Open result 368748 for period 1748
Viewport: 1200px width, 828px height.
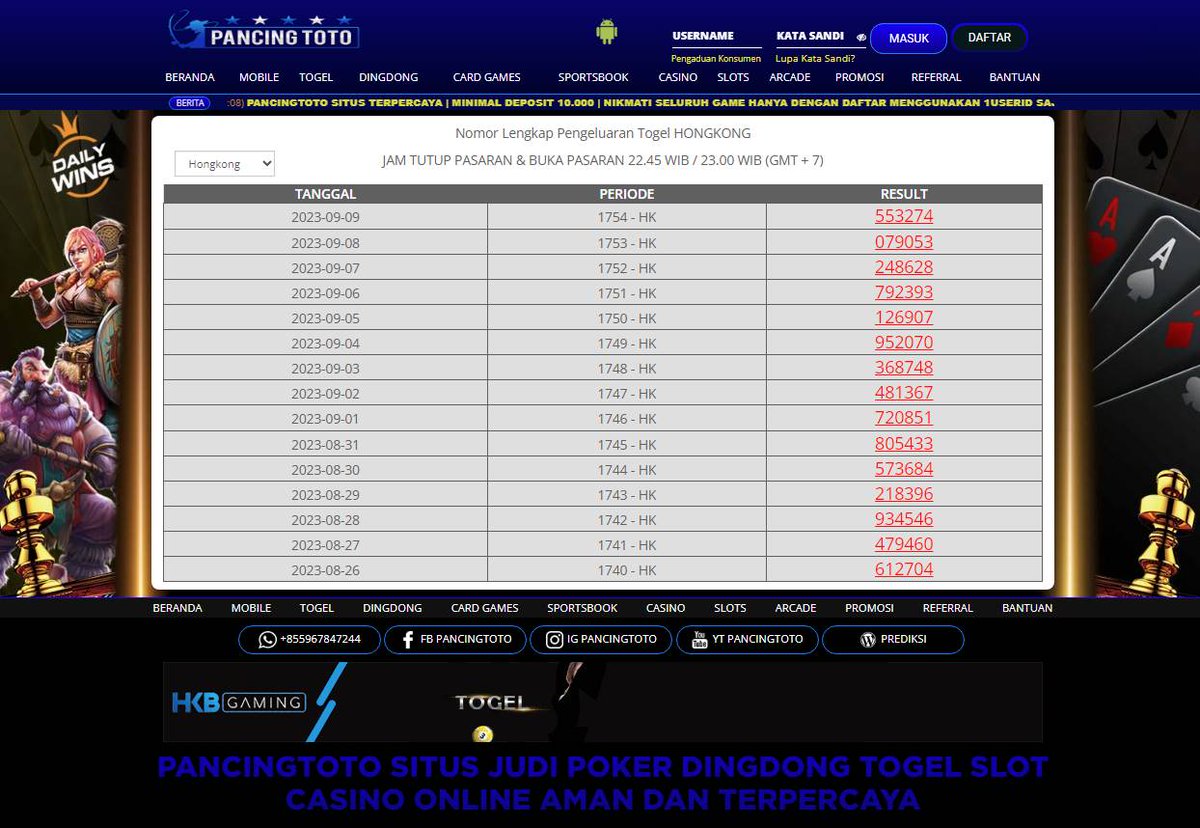tap(904, 367)
